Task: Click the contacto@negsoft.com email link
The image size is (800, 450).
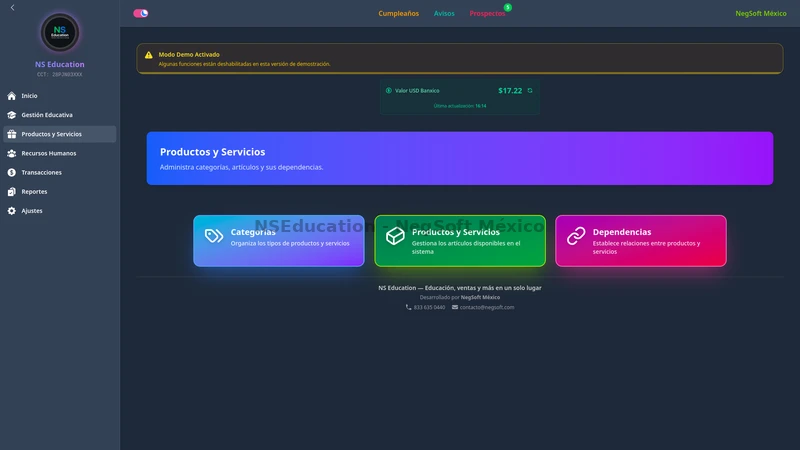Action: [x=487, y=307]
